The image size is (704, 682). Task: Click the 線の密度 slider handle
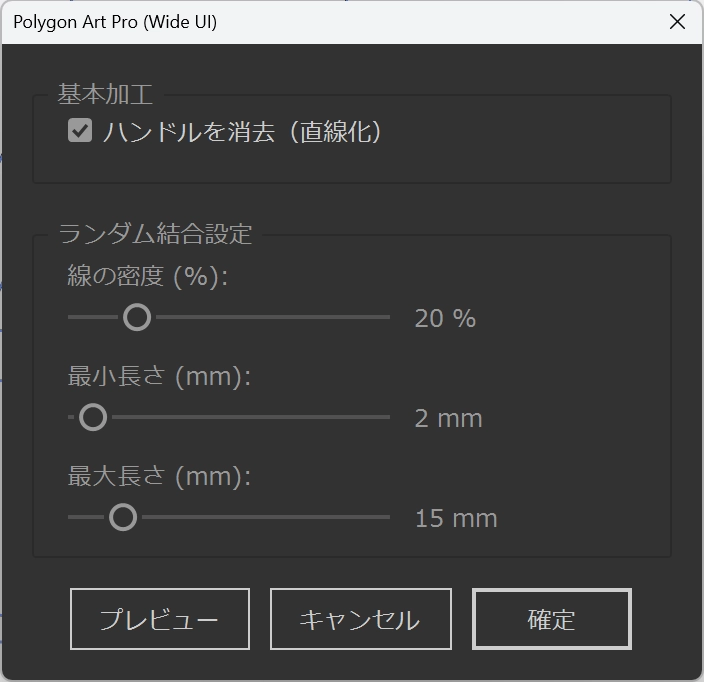point(137,317)
